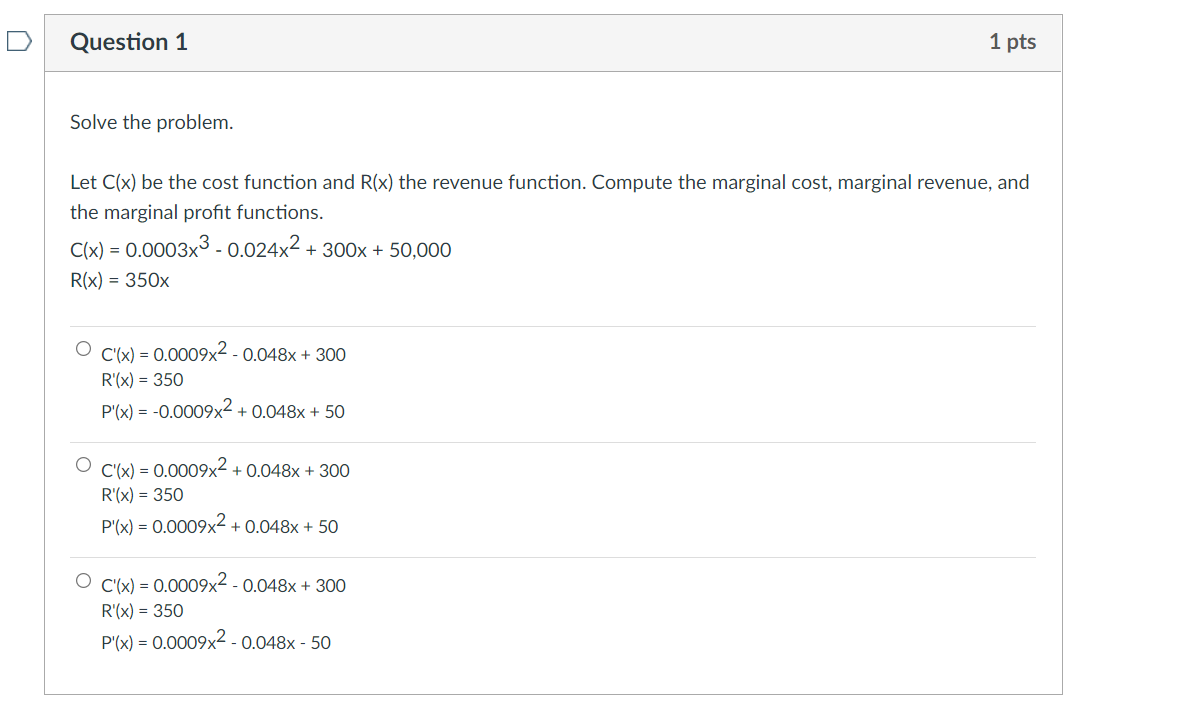This screenshot has height=720, width=1179.
Task: Select the third answer choice radio button
Action: (x=82, y=578)
